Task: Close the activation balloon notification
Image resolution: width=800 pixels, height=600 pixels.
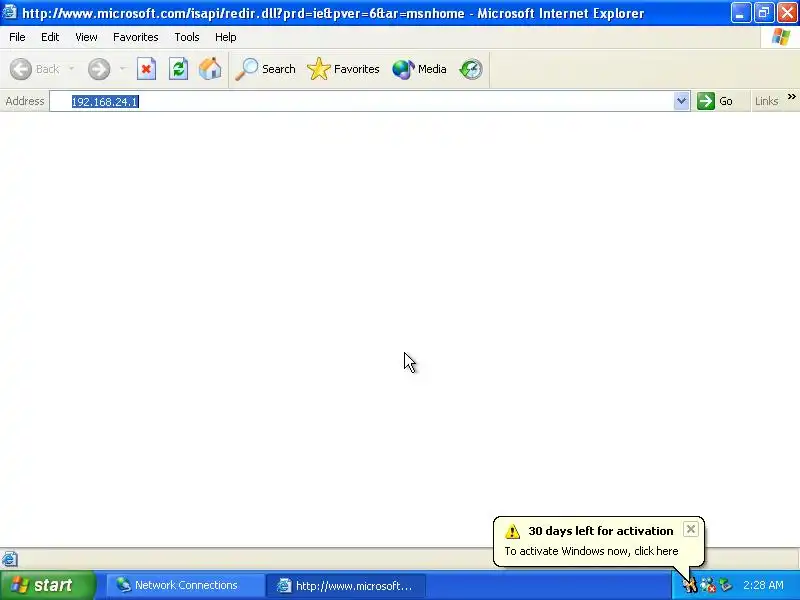Action: coord(690,529)
